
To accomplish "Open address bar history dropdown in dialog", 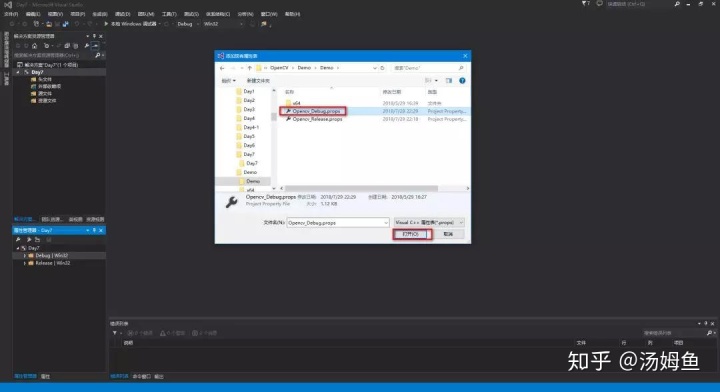I will tap(375, 68).
